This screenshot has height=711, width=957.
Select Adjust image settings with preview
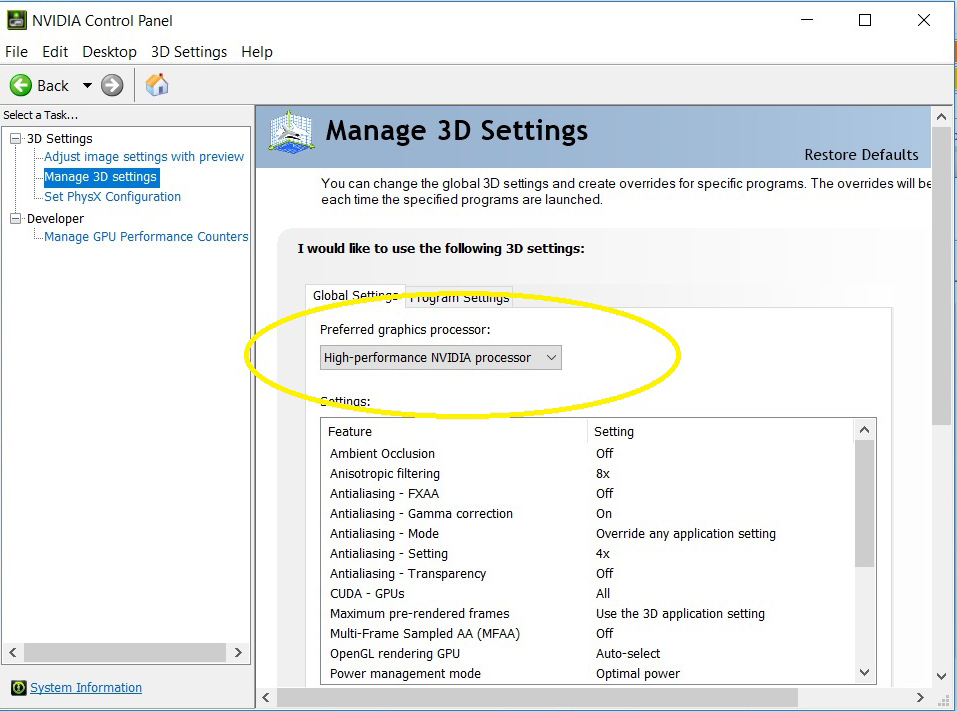pos(144,157)
